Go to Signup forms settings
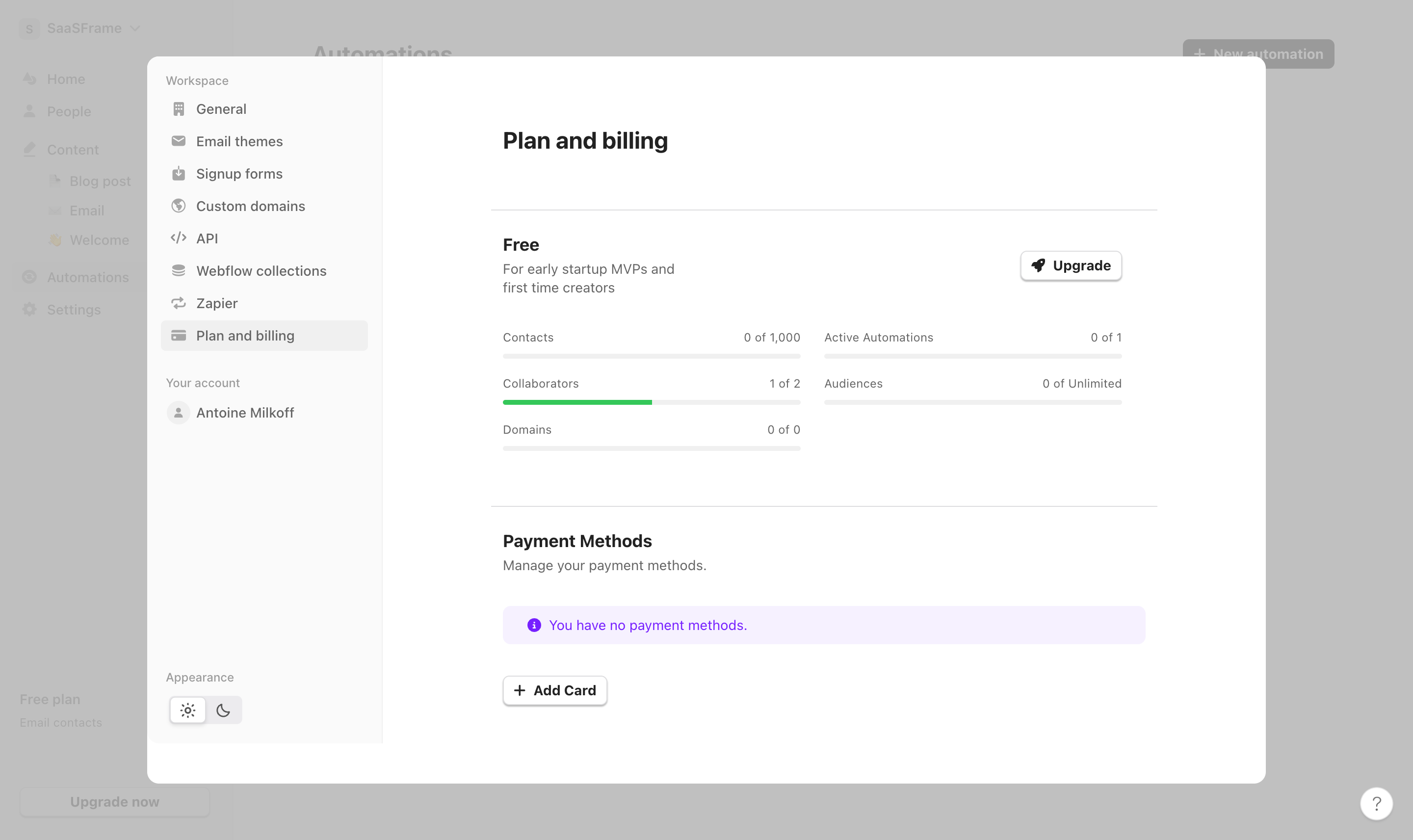 click(264, 173)
